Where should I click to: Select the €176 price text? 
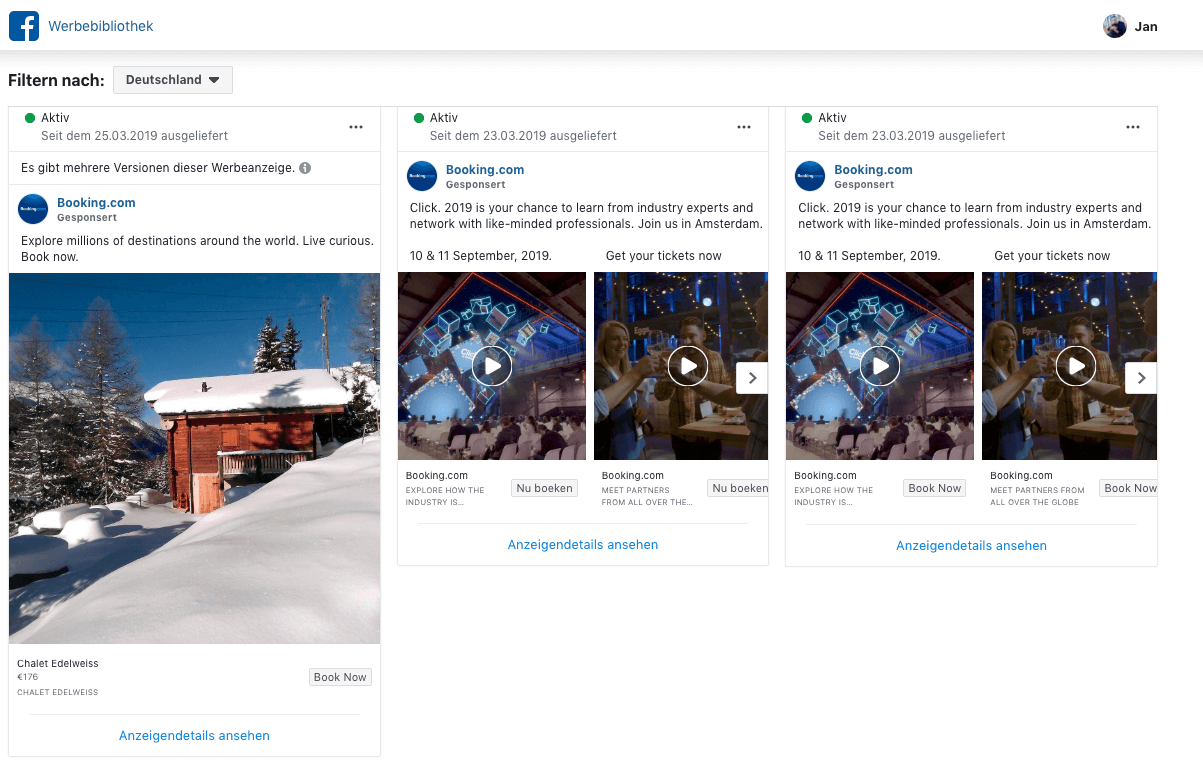[x=28, y=677]
